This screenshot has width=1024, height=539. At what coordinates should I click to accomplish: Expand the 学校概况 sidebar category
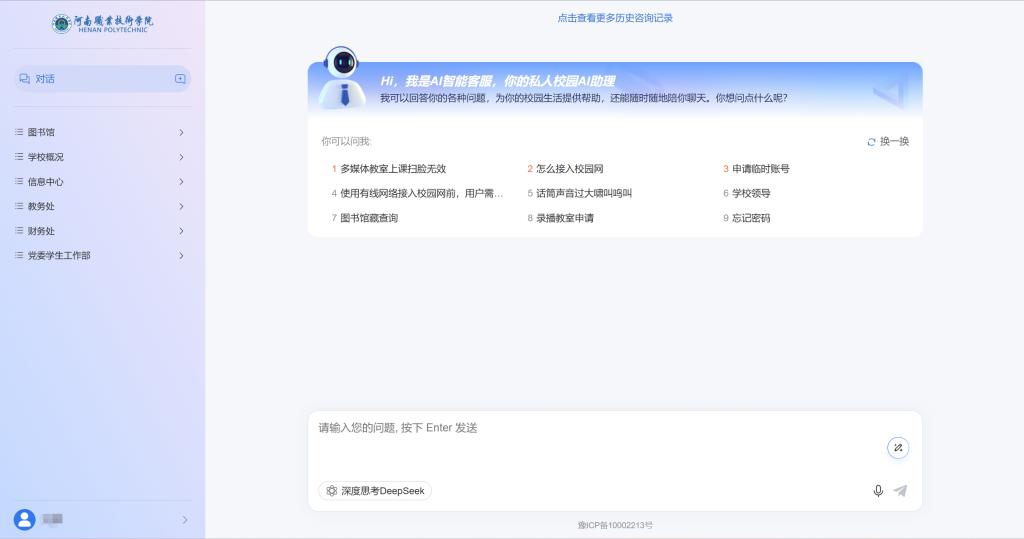pyautogui.click(x=102, y=157)
